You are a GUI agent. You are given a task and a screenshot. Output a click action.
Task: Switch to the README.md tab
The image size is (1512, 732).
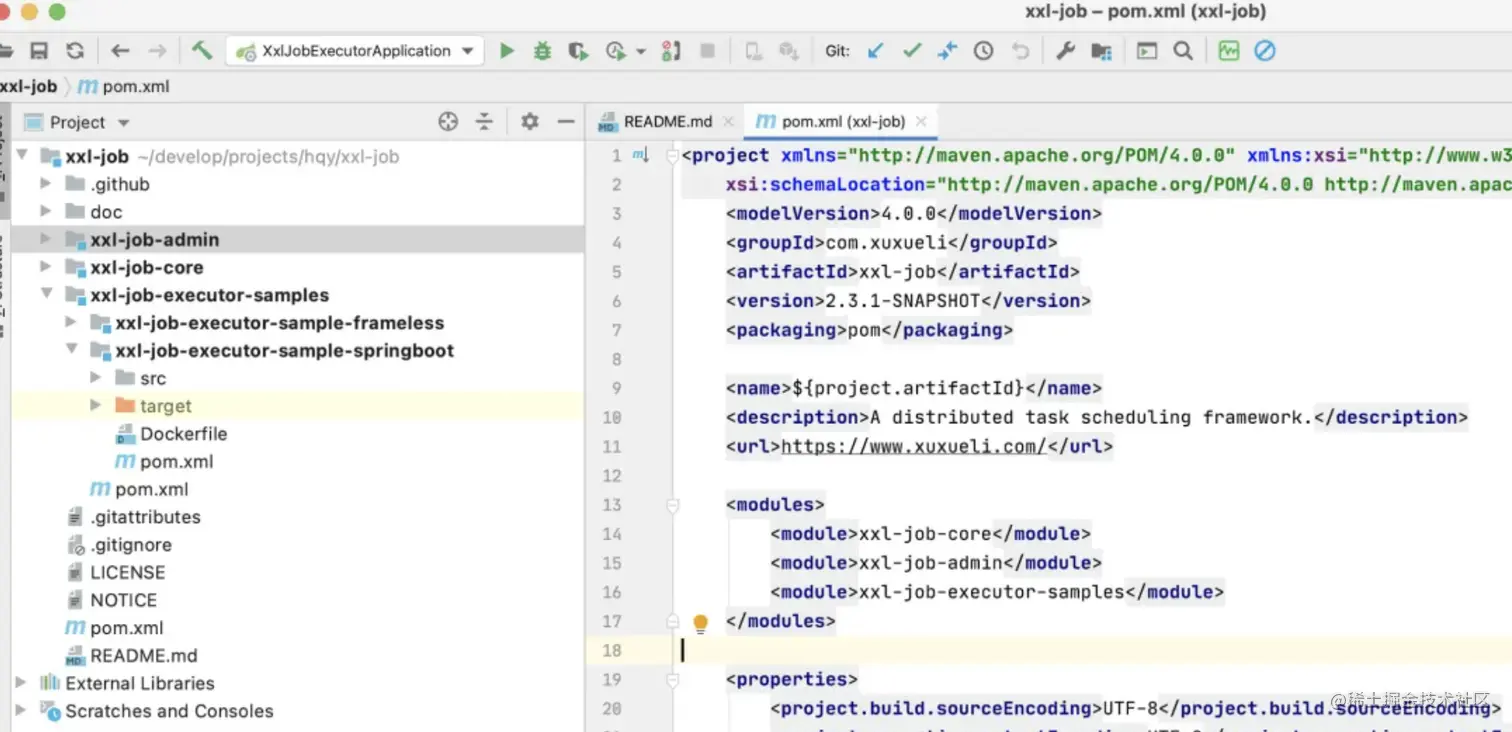pos(667,121)
